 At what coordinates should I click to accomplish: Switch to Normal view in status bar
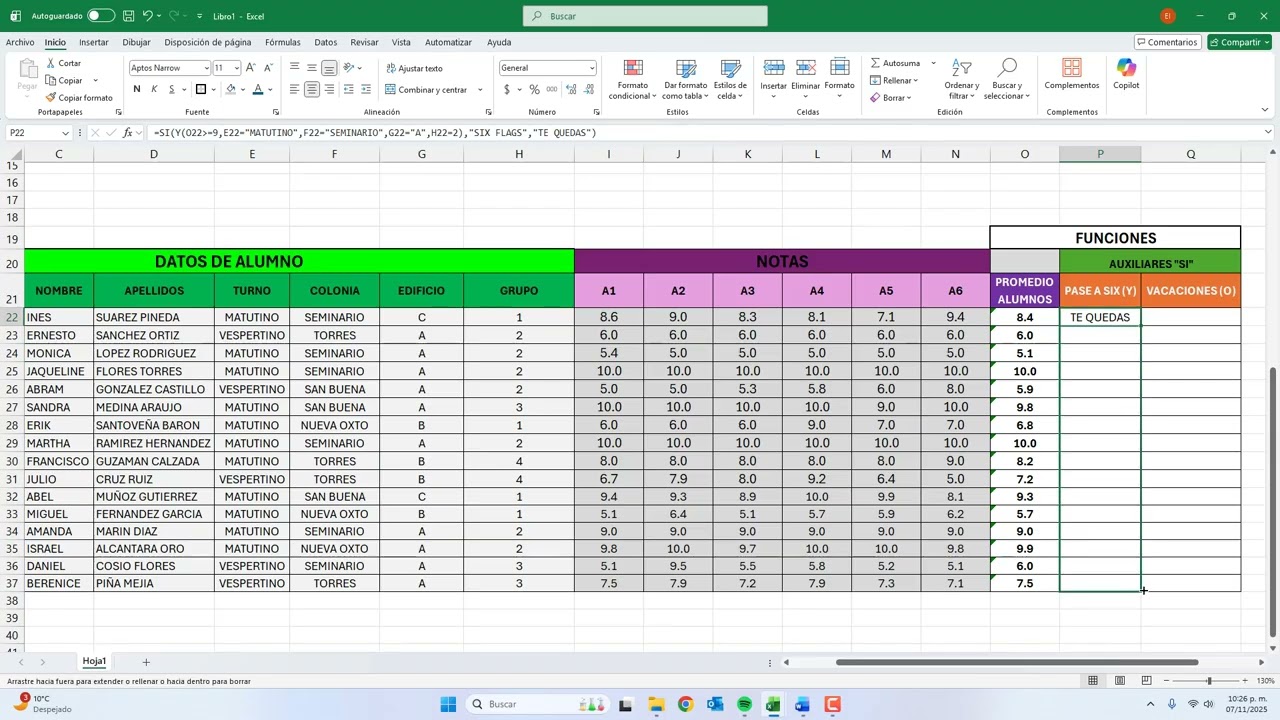pyautogui.click(x=1093, y=681)
